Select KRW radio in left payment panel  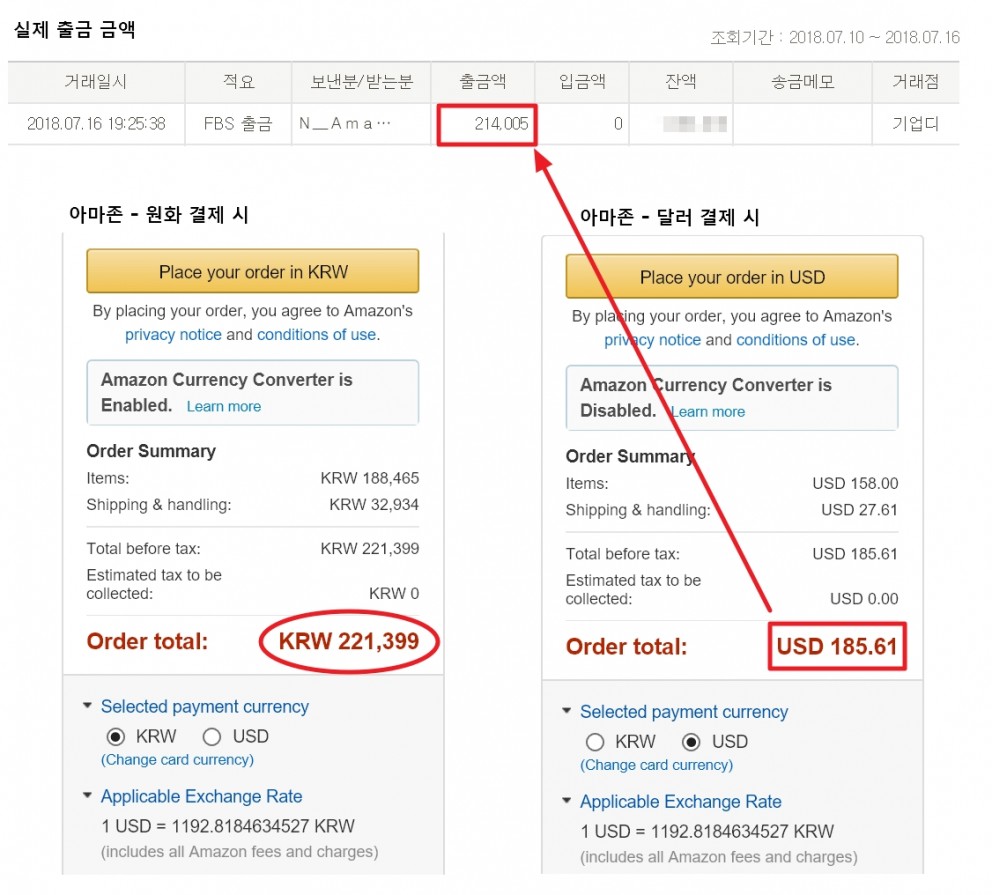(x=116, y=737)
